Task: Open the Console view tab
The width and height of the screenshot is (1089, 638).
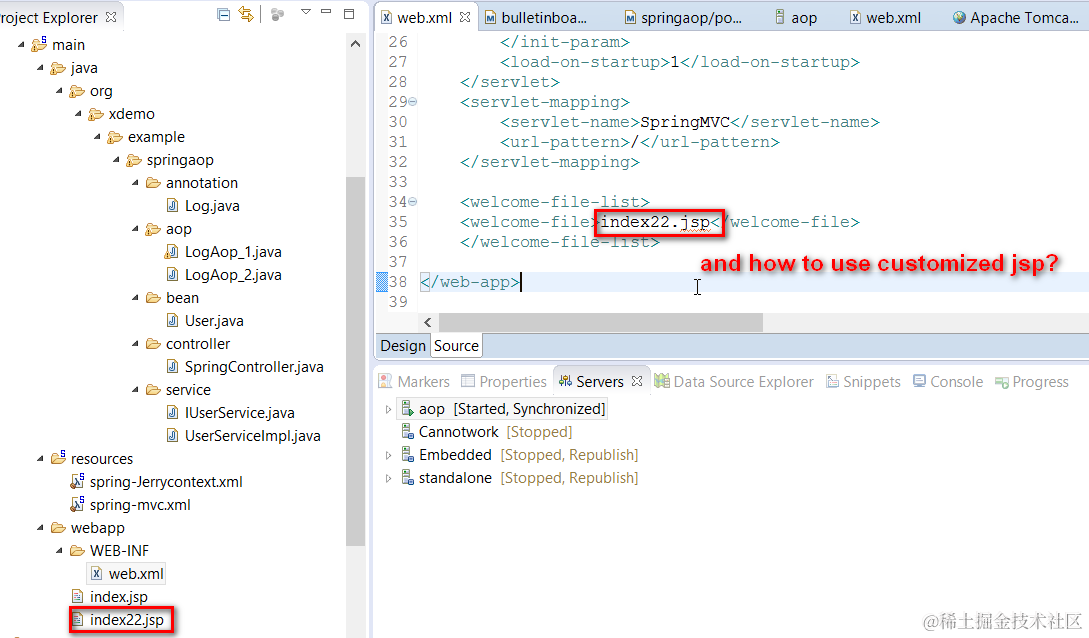Action: click(x=948, y=382)
